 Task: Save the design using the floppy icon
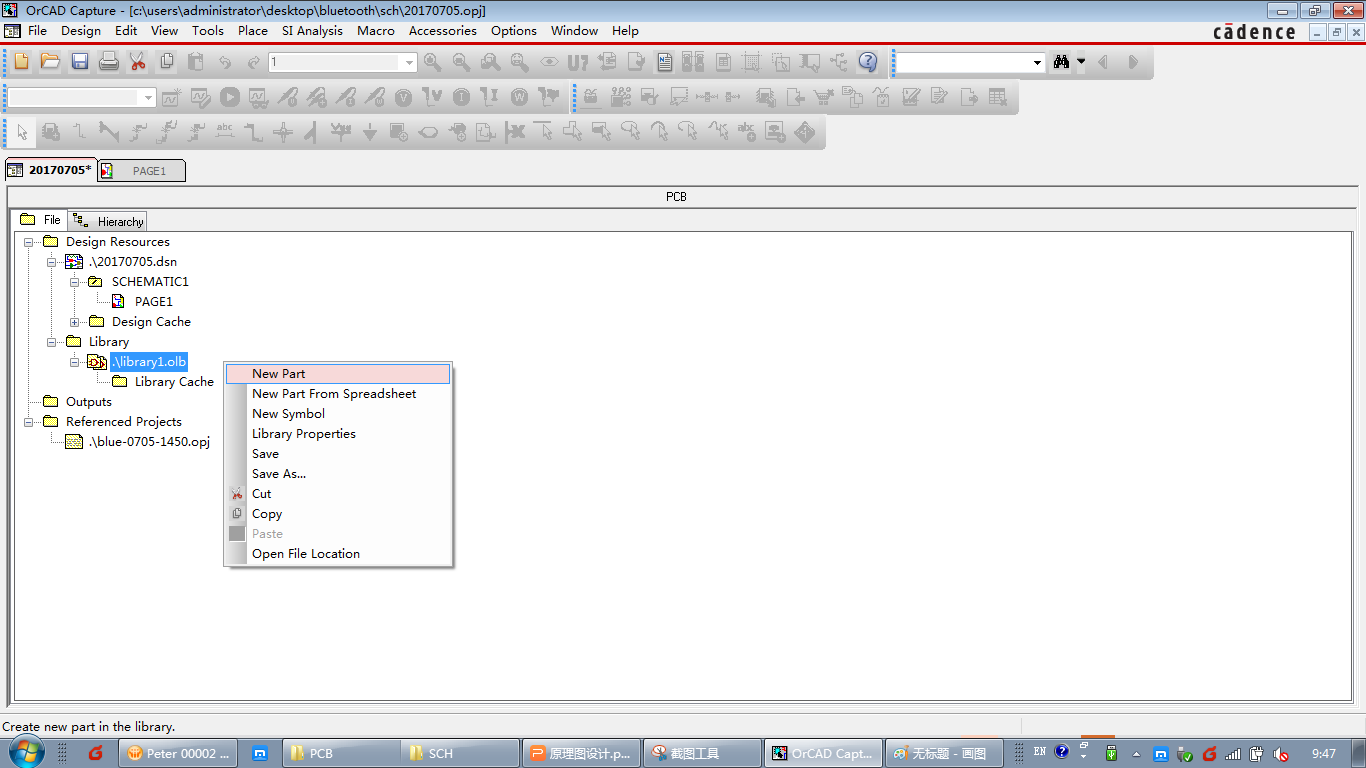[79, 62]
